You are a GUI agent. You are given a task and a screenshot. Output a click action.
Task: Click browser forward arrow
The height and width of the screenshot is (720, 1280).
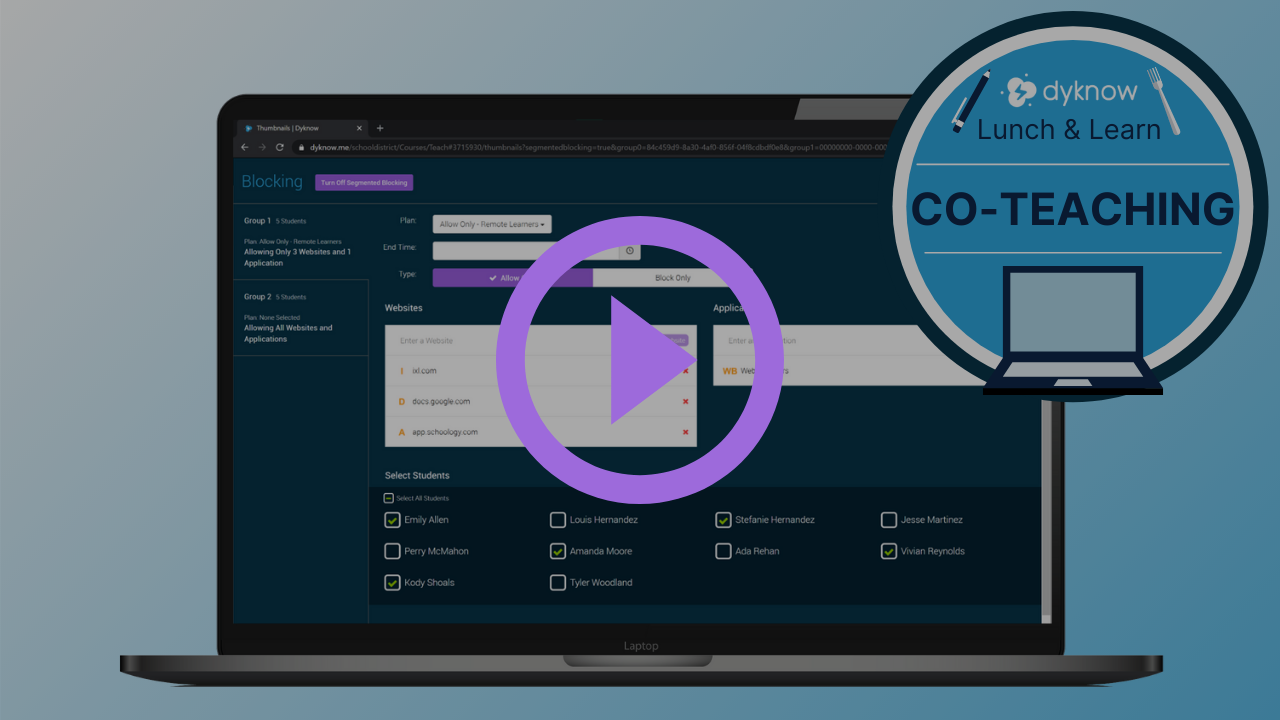(262, 147)
